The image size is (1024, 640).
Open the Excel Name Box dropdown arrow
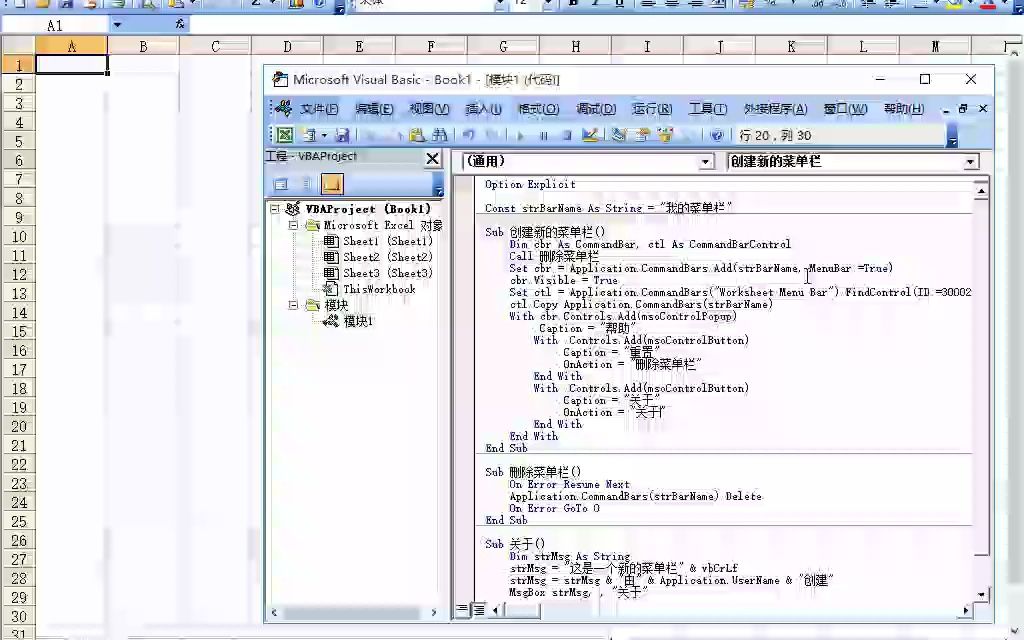[118, 25]
